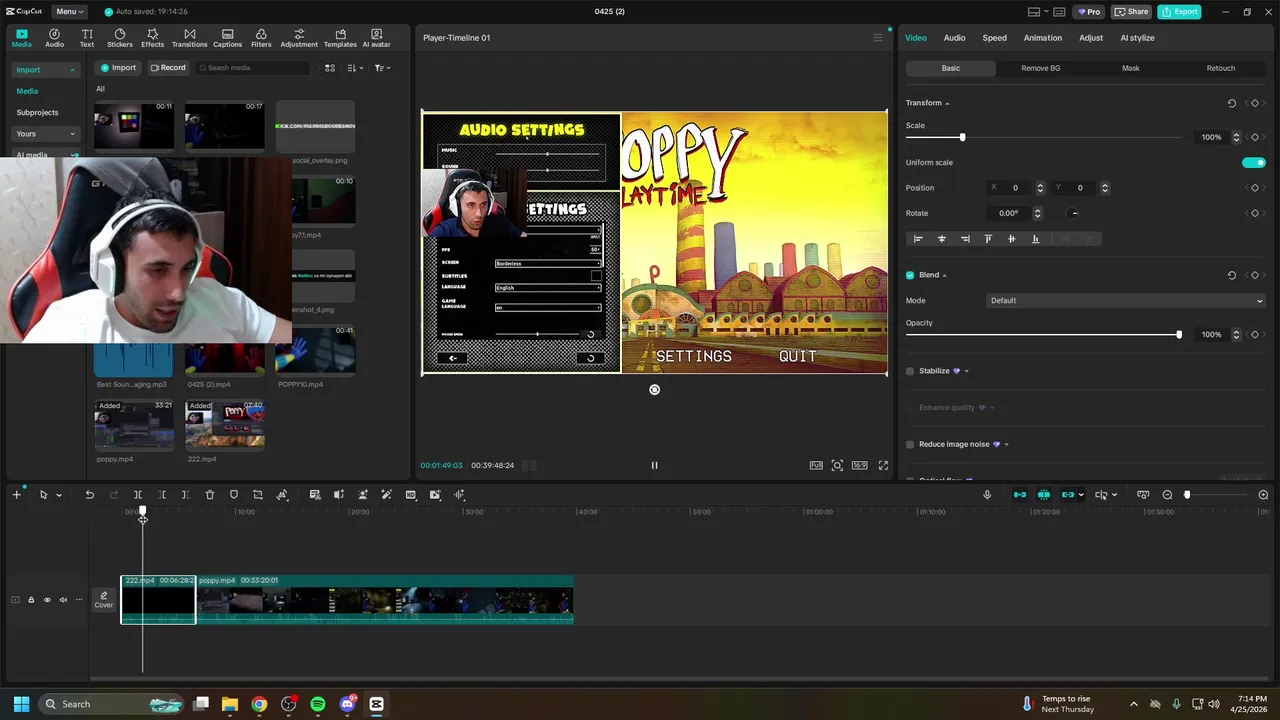Screen dimensions: 1280x720
Task: Click the Opacity slider handle
Action: 1179,334
